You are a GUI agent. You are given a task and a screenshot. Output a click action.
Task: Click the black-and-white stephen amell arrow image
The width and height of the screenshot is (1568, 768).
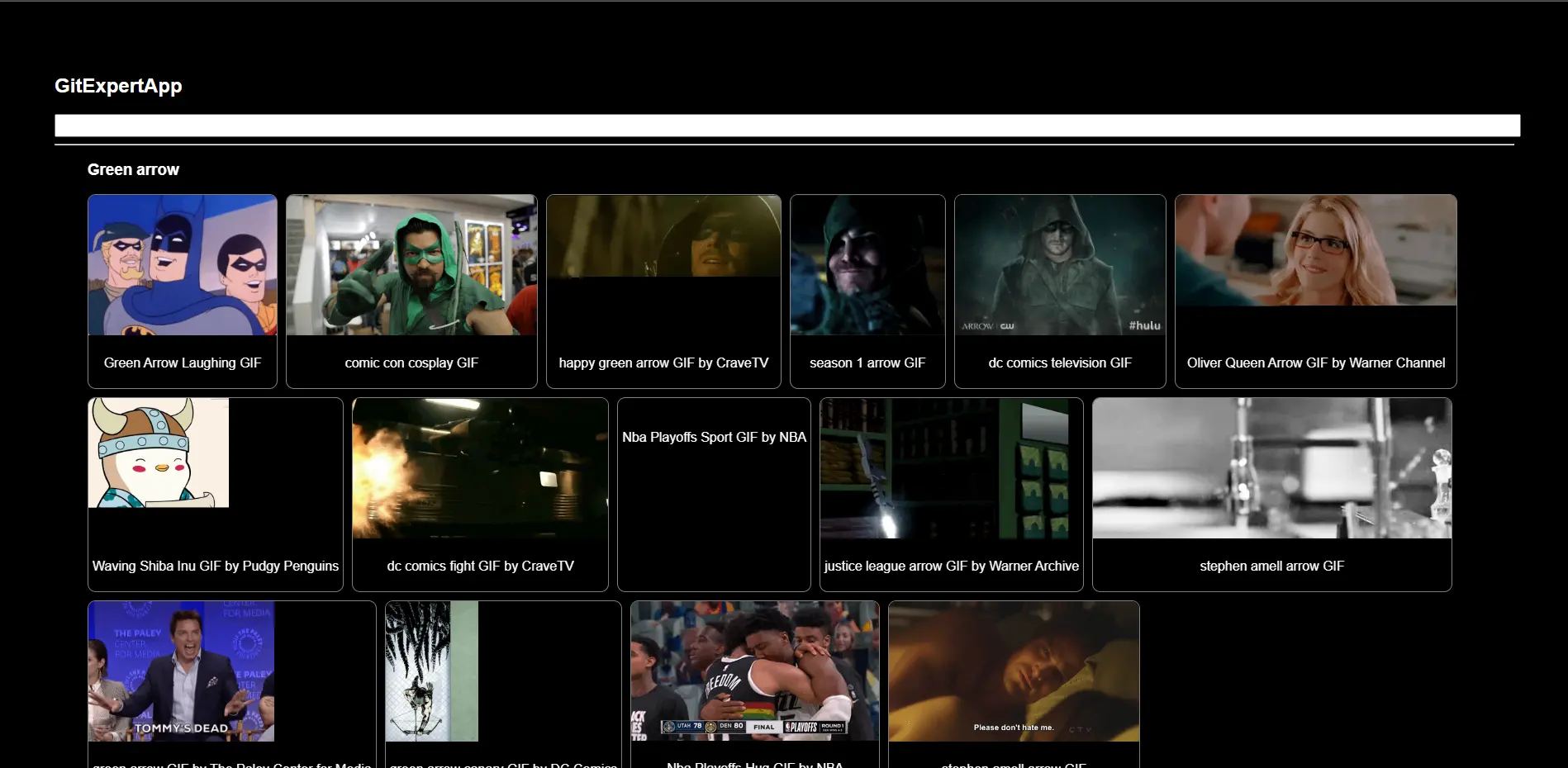click(1271, 468)
